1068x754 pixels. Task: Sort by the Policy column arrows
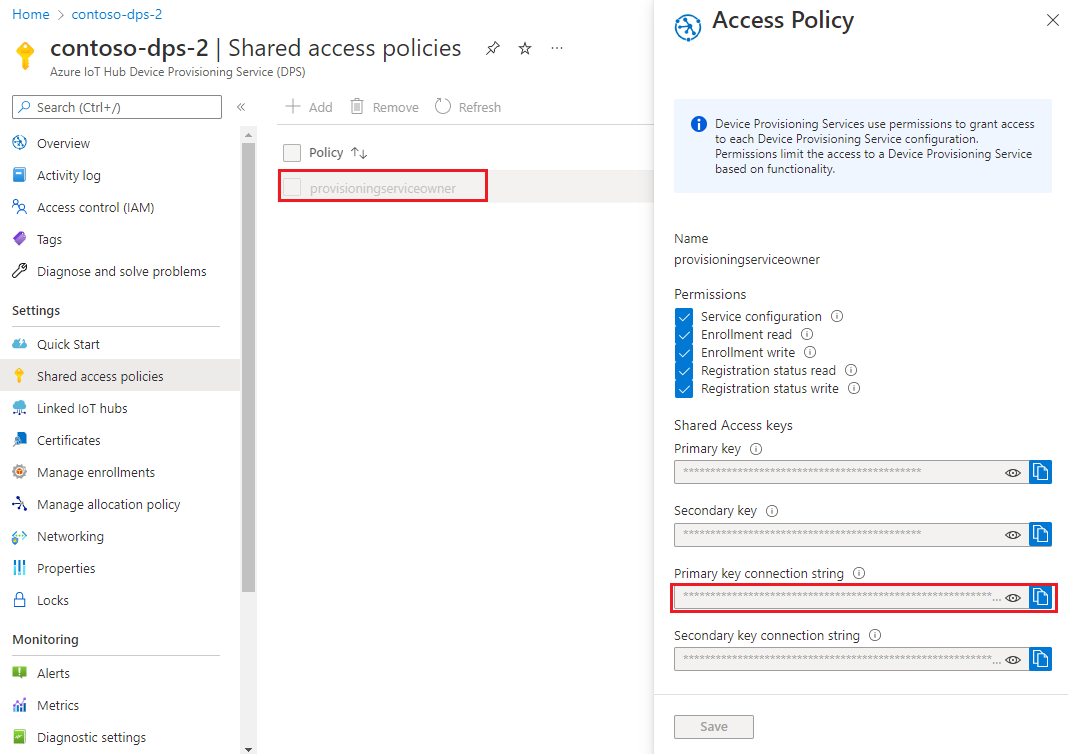point(359,153)
